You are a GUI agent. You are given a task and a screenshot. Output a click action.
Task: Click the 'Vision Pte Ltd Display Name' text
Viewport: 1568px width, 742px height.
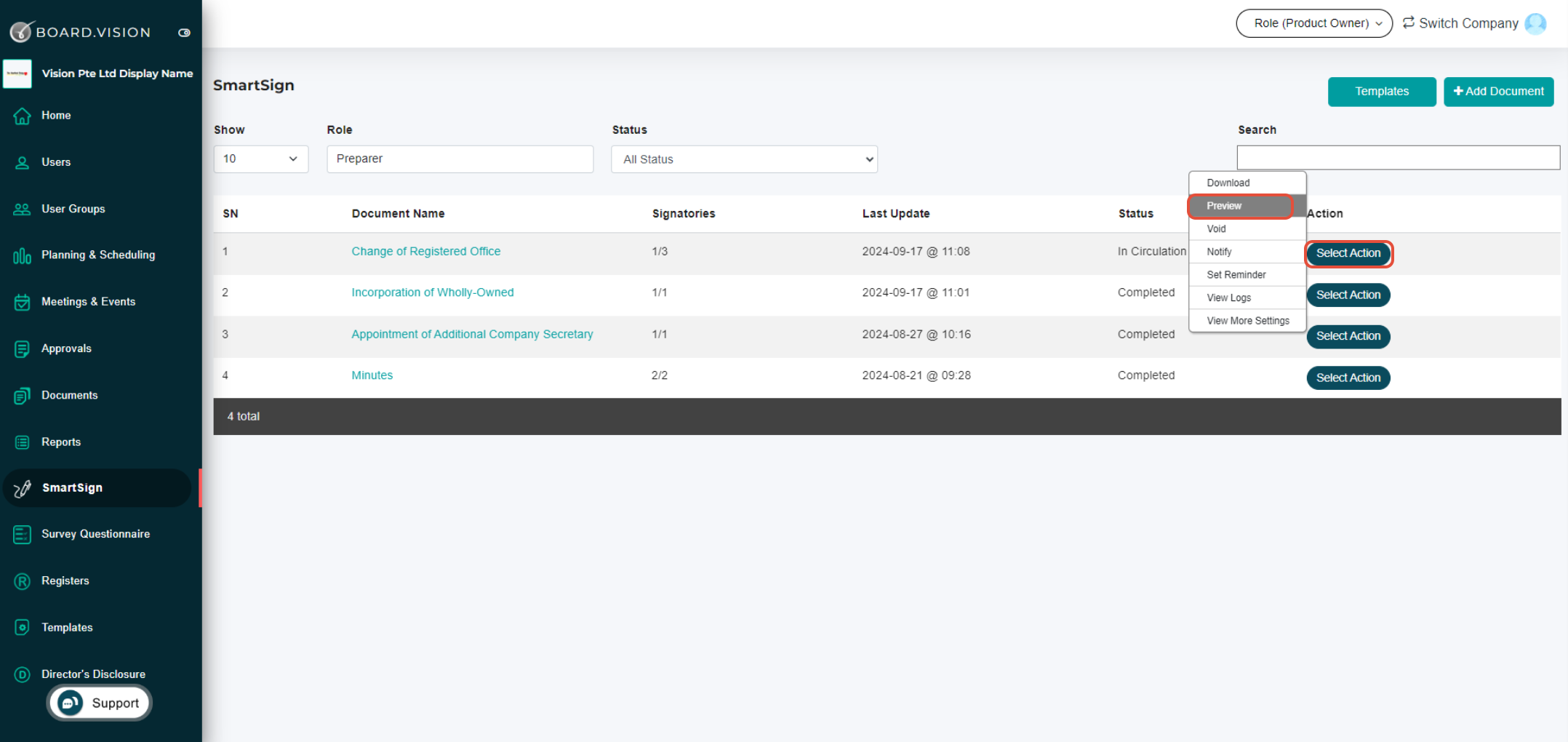point(117,73)
